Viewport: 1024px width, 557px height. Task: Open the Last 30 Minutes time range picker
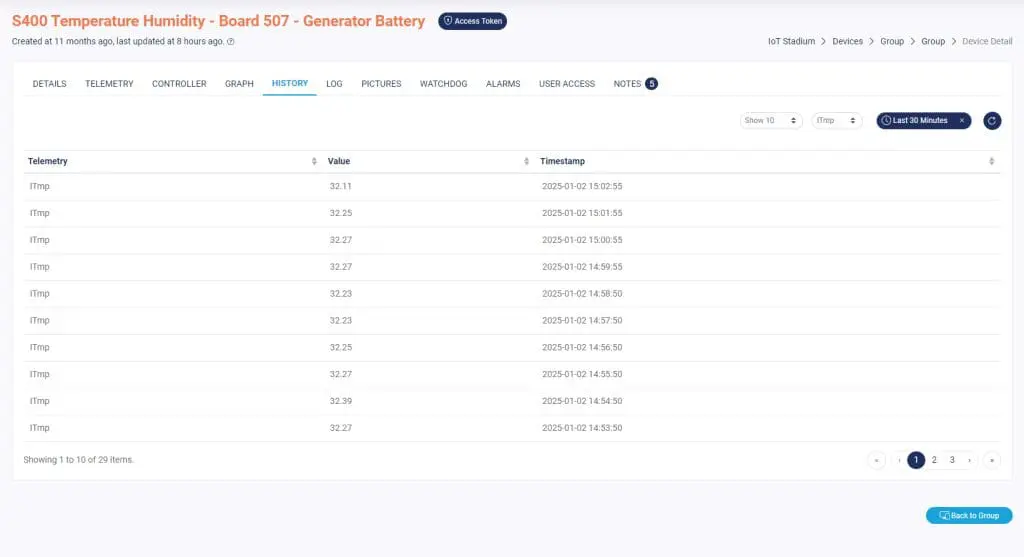tap(919, 120)
